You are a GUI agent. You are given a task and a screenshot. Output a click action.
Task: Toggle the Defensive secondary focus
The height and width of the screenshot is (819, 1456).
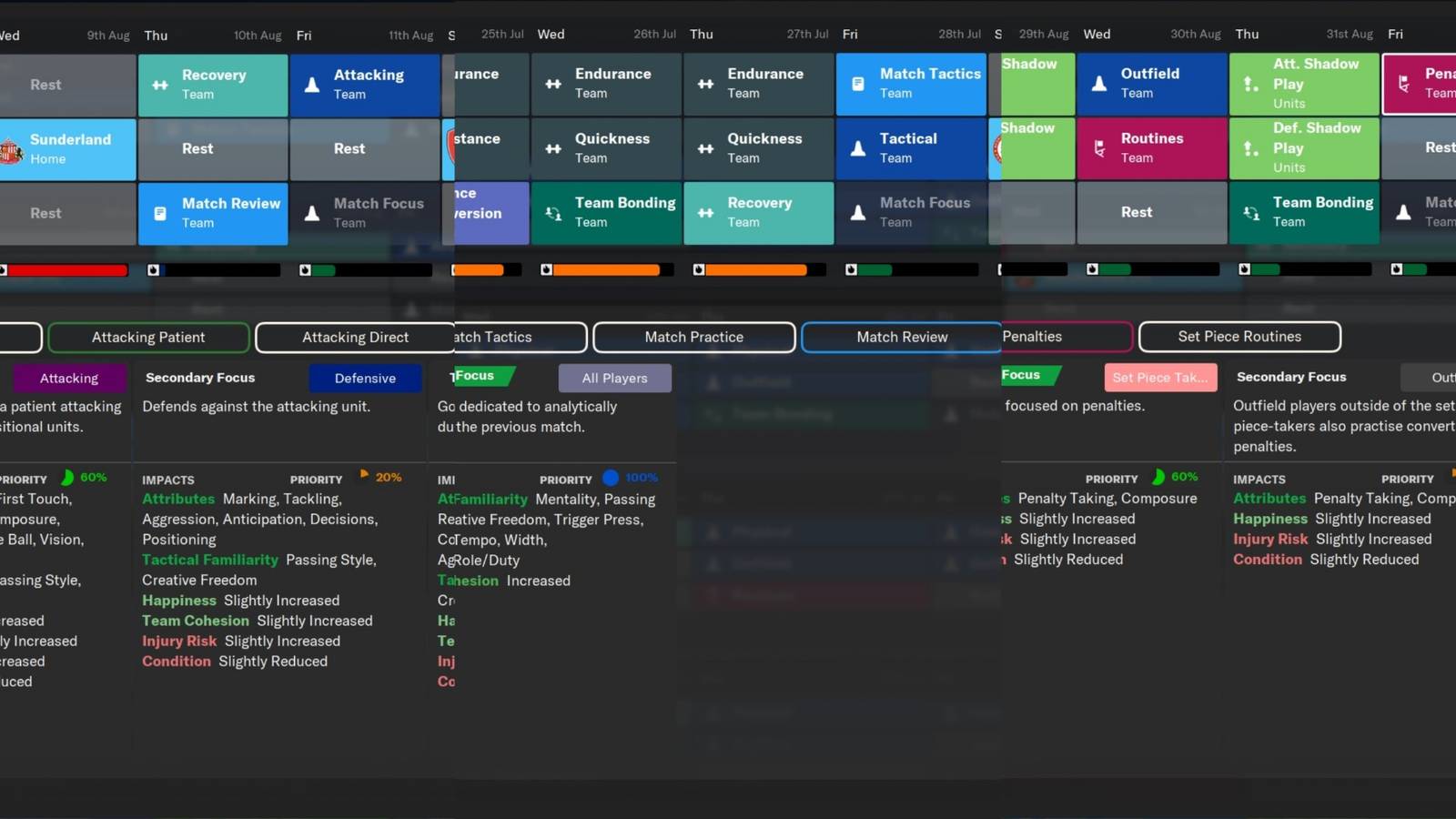365,378
